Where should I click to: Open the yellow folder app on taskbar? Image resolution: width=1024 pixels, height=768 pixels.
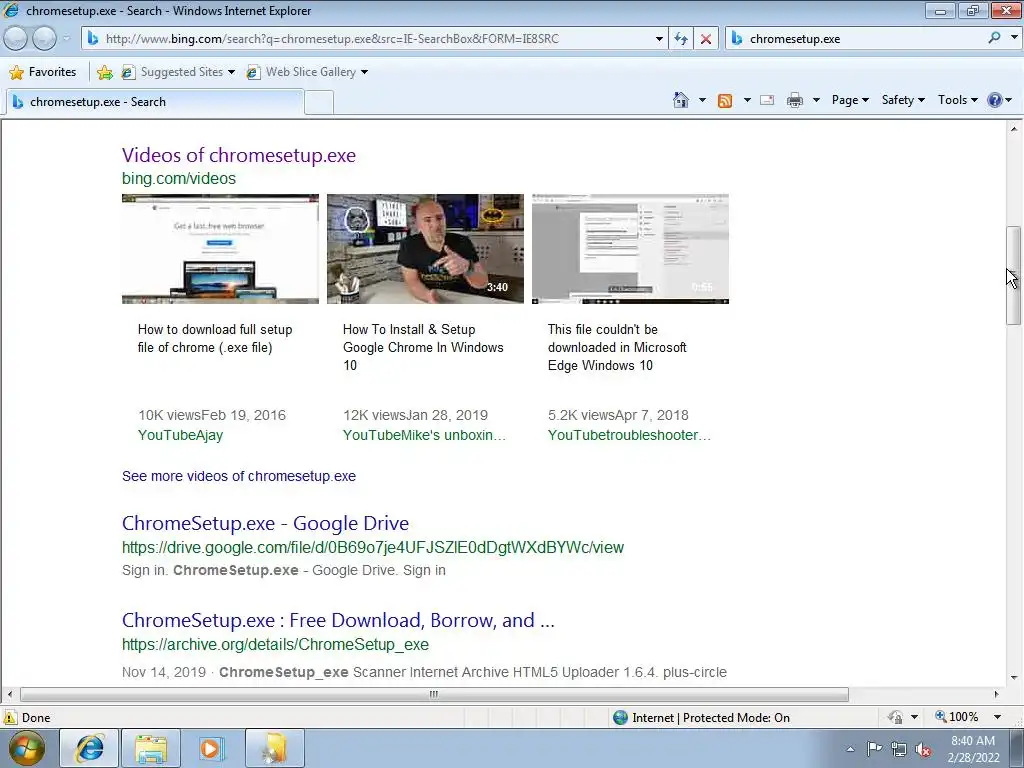point(275,748)
